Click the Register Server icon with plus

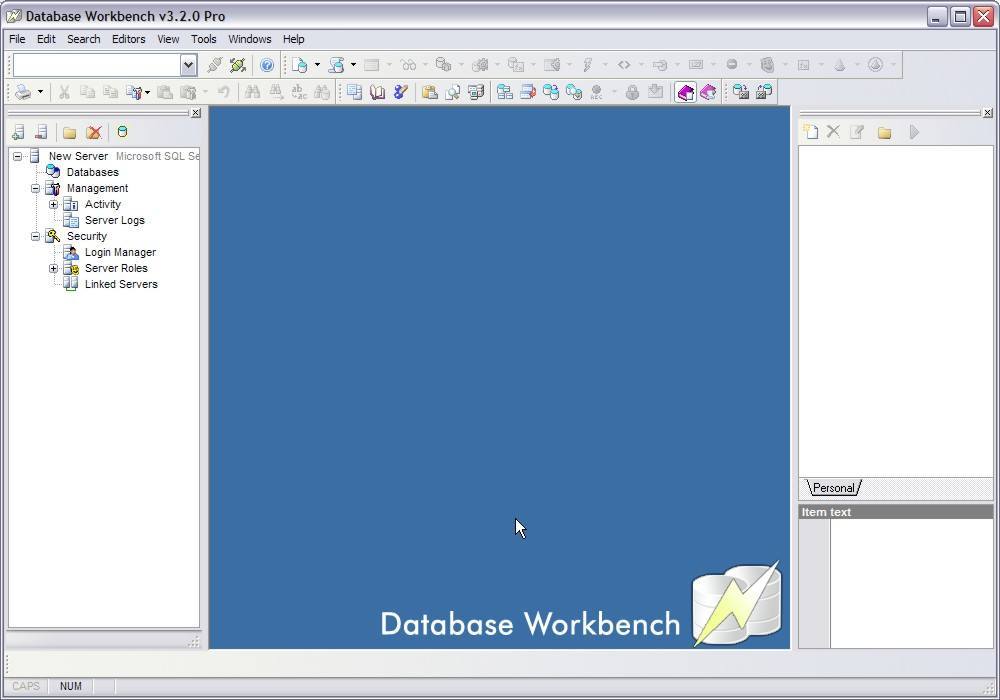(x=18, y=132)
